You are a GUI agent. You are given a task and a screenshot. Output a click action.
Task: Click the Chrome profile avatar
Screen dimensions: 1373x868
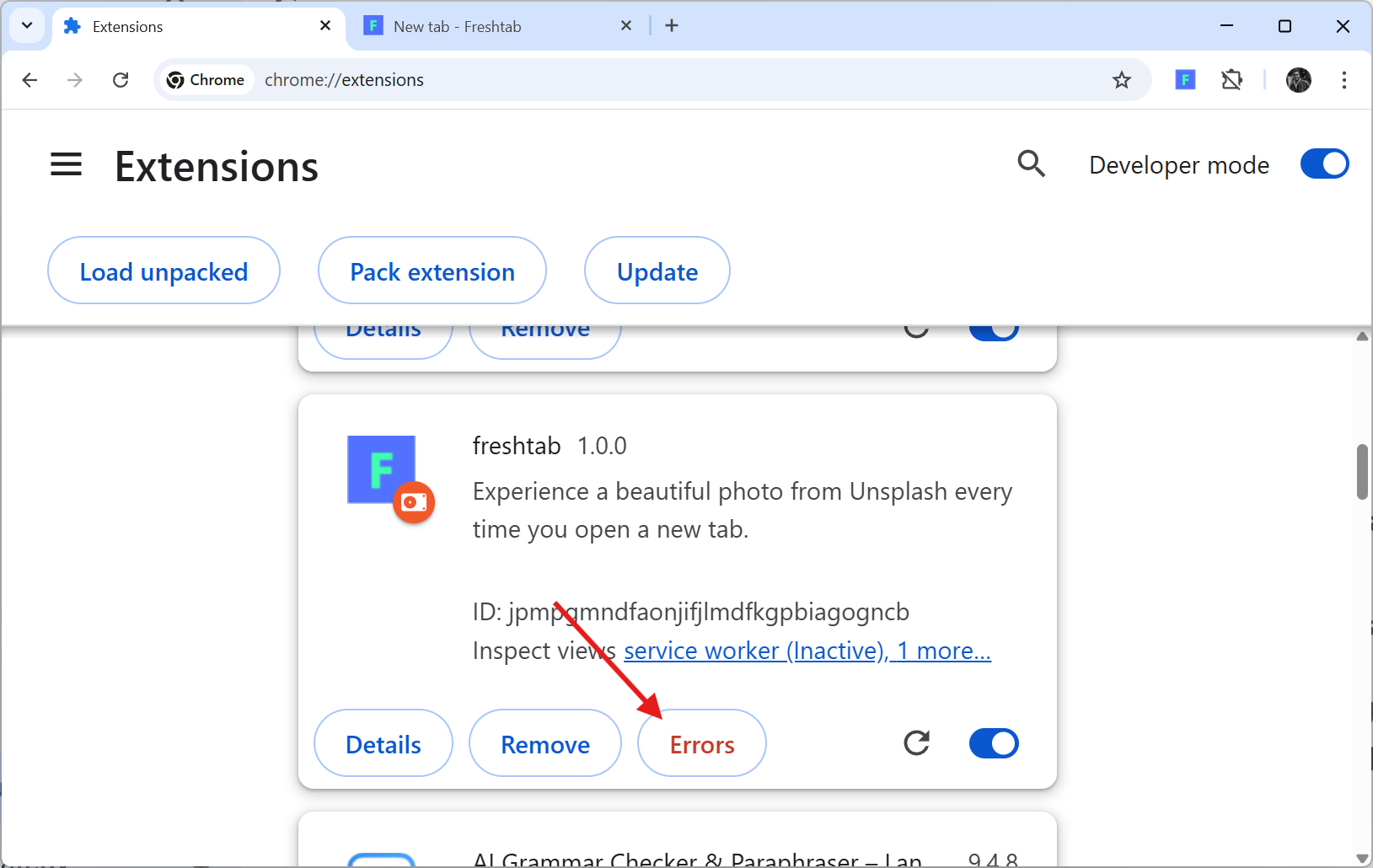pyautogui.click(x=1299, y=79)
